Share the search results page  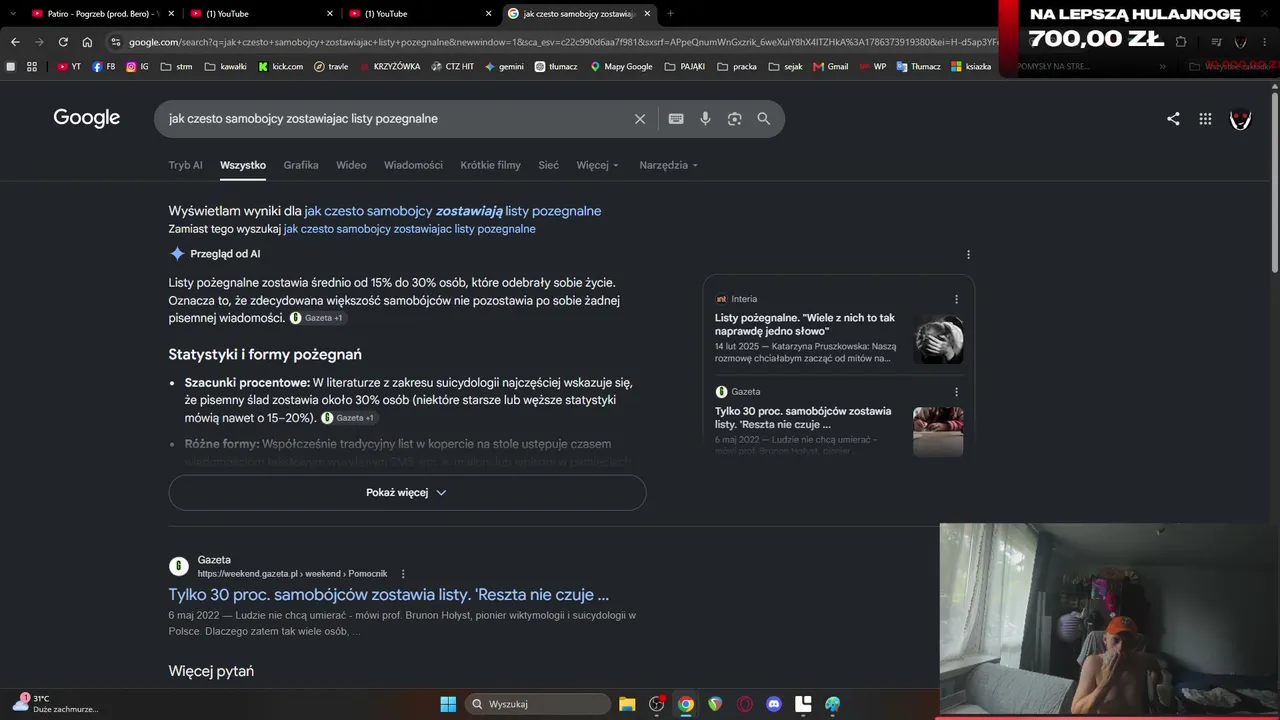(x=1173, y=119)
